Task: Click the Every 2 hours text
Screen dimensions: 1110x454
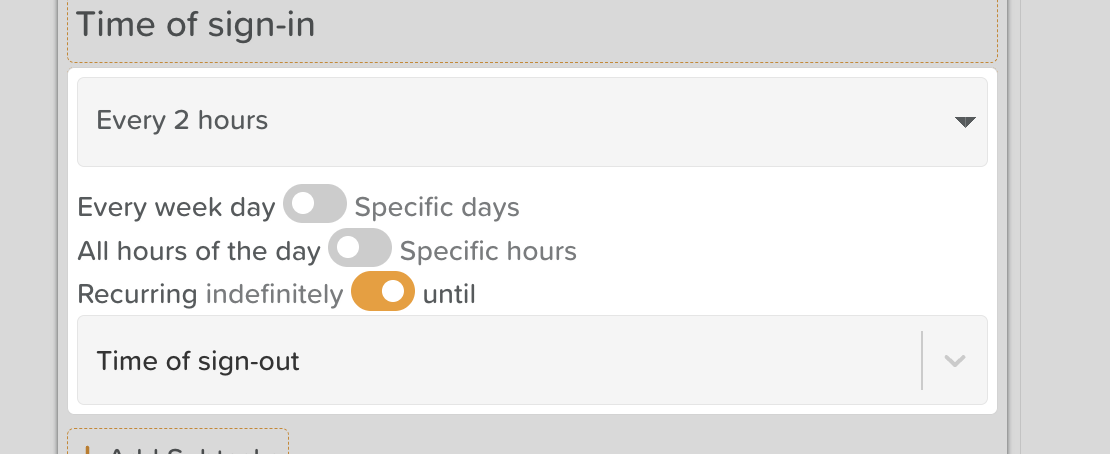Action: [182, 122]
